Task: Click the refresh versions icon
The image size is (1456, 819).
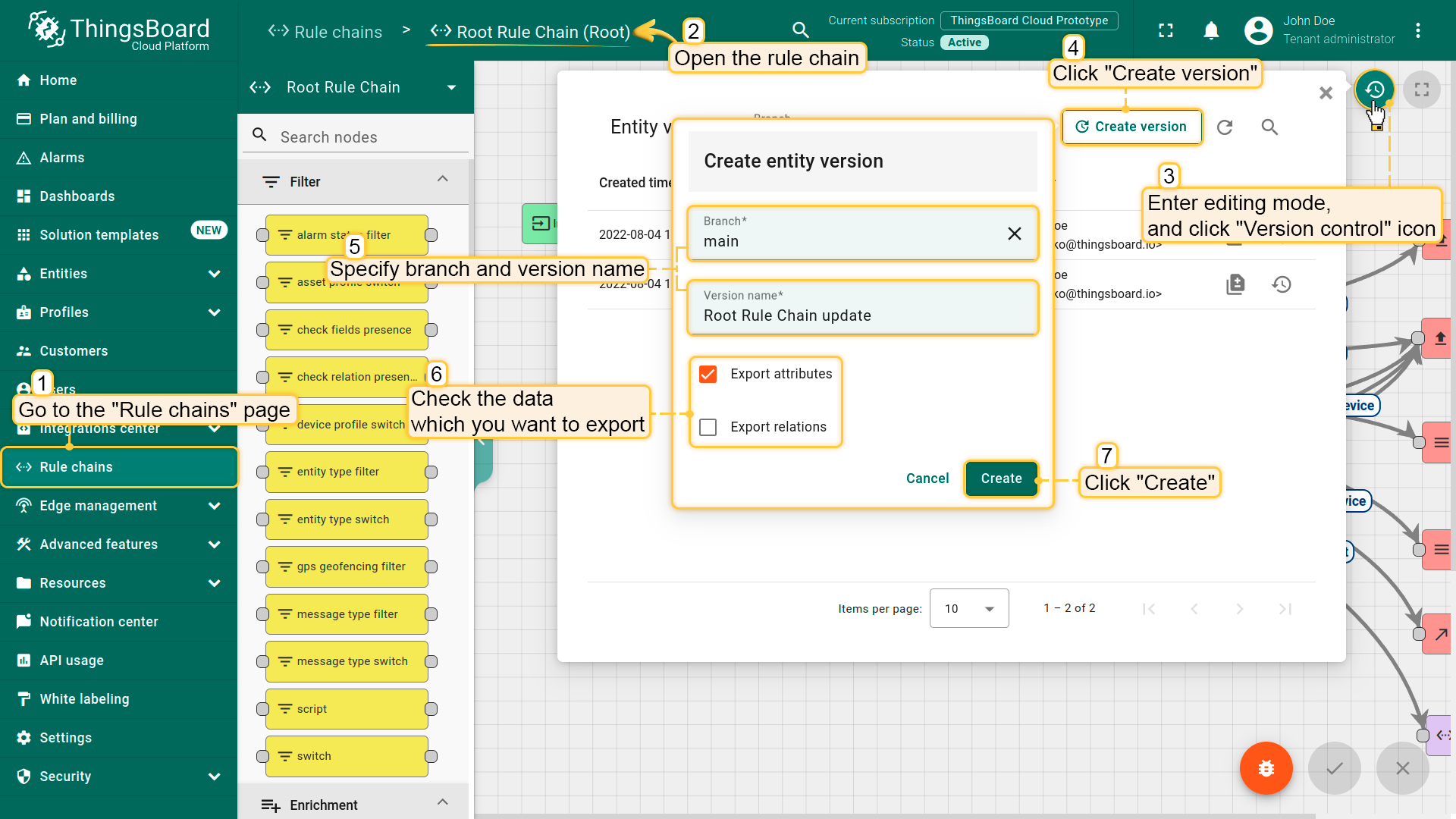Action: tap(1225, 127)
